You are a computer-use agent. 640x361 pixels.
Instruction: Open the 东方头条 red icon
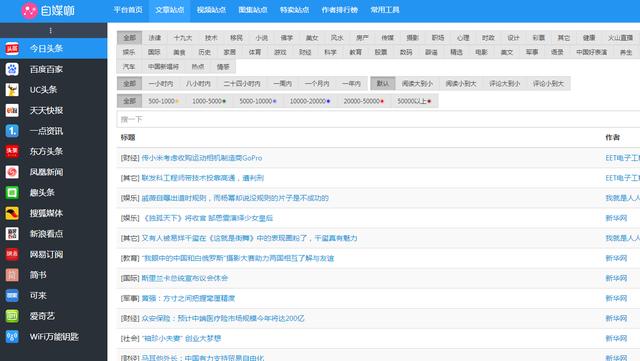pyautogui.click(x=12, y=152)
